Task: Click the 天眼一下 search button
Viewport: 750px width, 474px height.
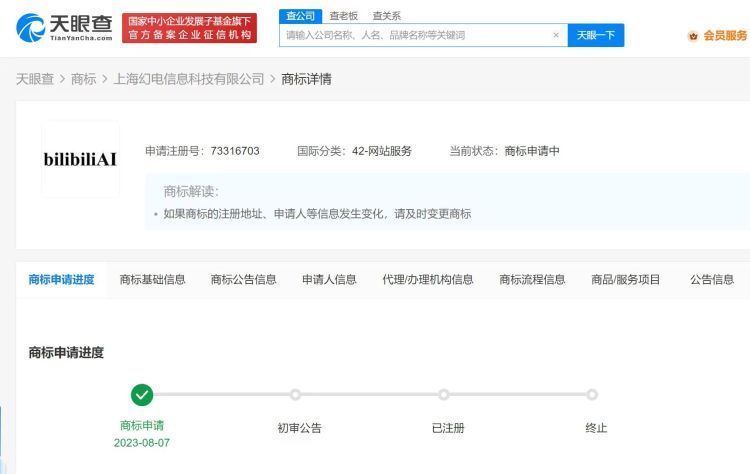Action: [596, 35]
